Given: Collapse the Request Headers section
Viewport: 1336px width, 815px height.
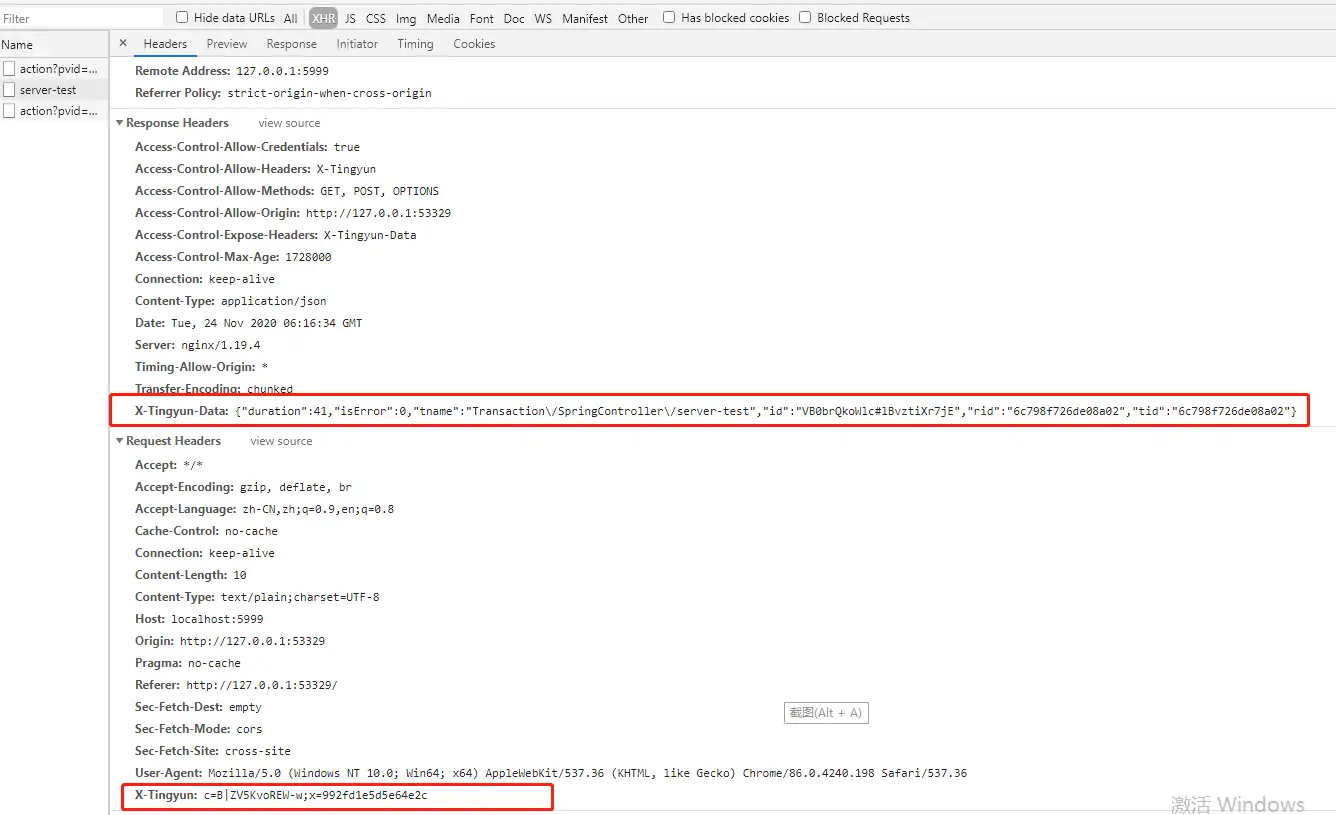Looking at the screenshot, I should click(x=119, y=441).
